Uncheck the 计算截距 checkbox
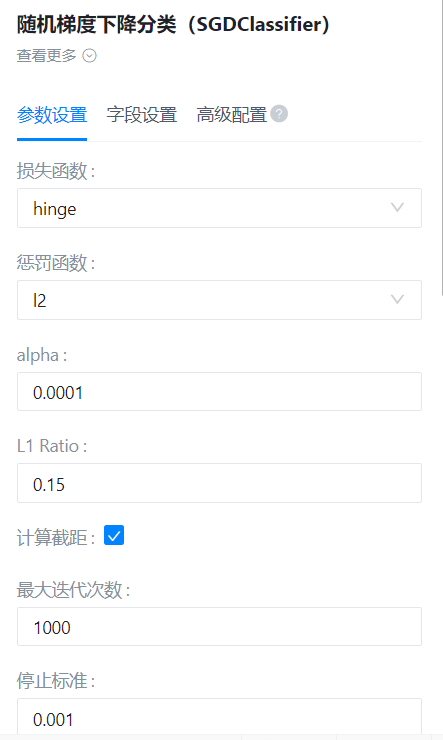 114,535
